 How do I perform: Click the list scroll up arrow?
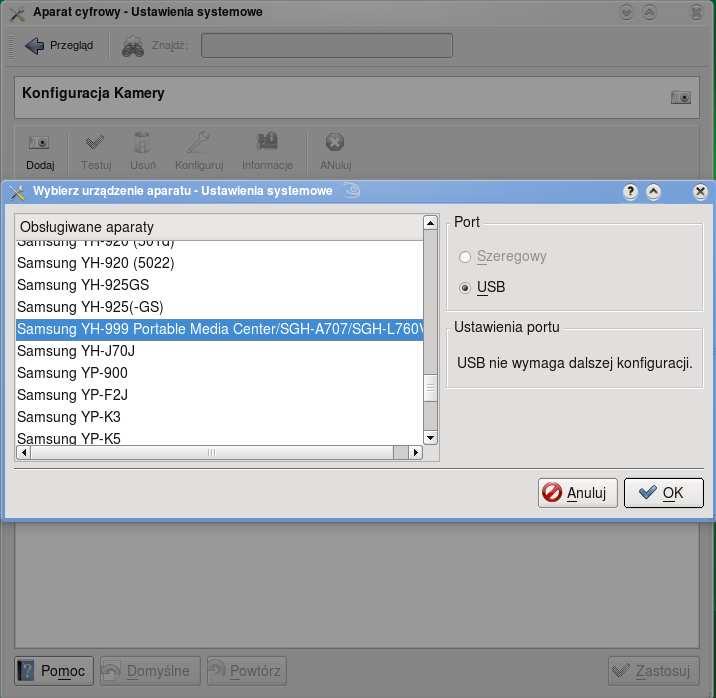[430, 223]
